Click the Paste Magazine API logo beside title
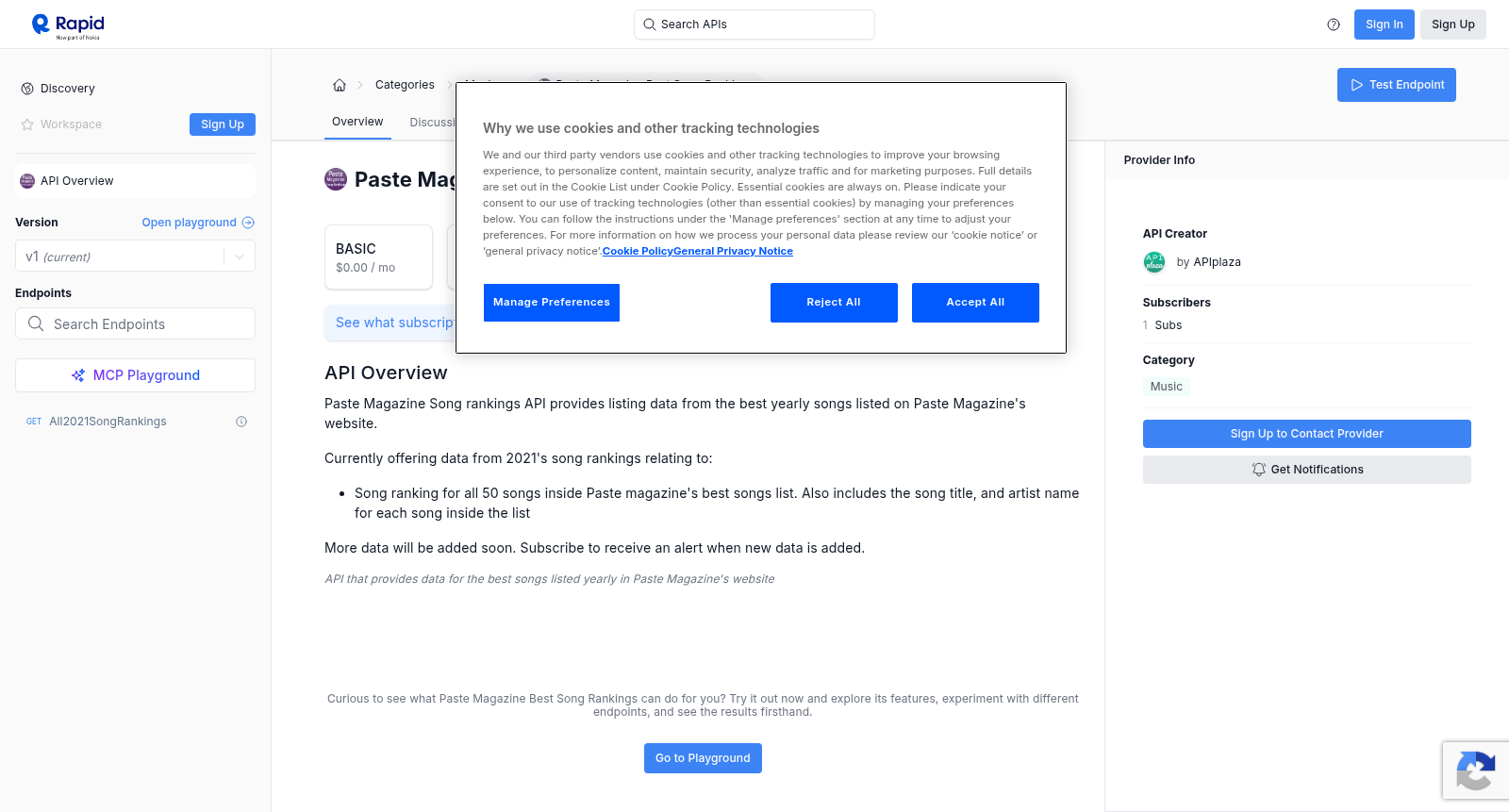 (x=336, y=179)
